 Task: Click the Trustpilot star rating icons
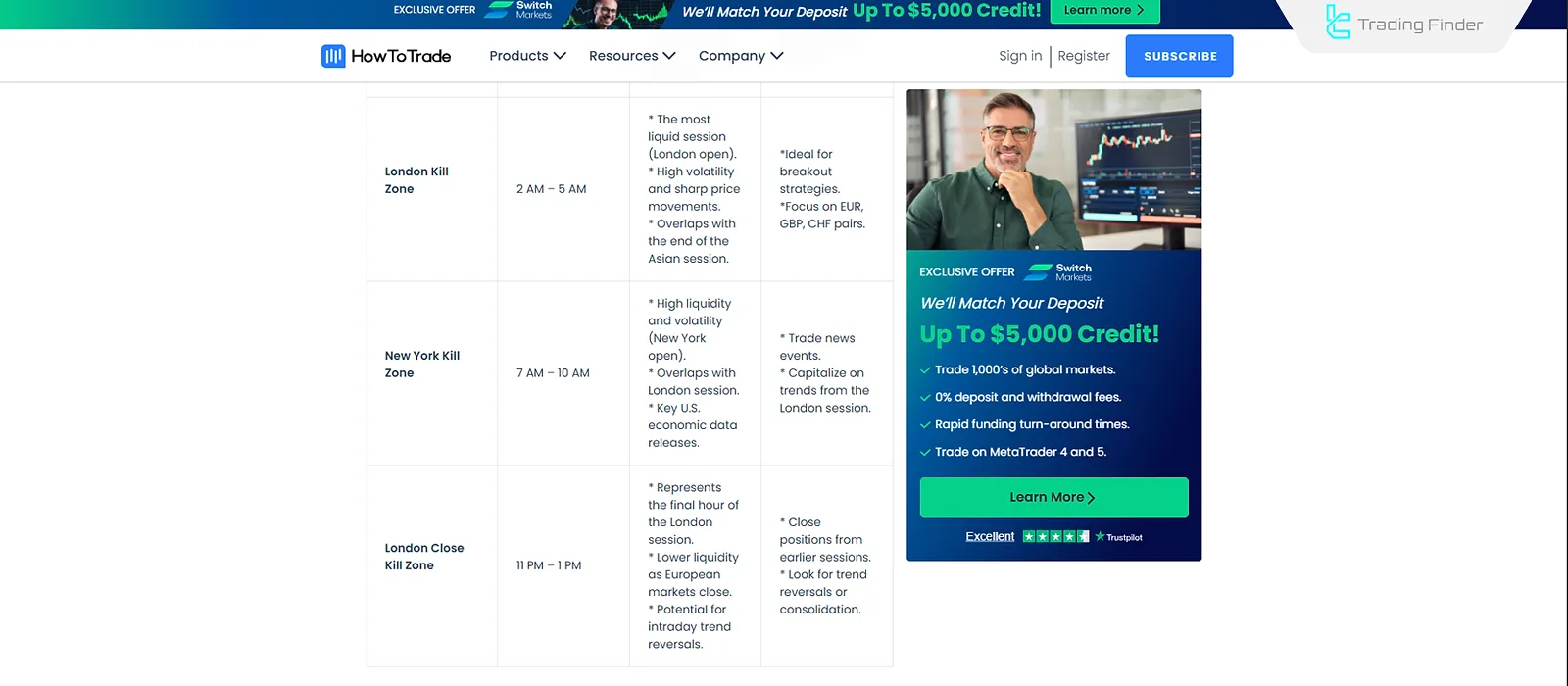[1055, 536]
